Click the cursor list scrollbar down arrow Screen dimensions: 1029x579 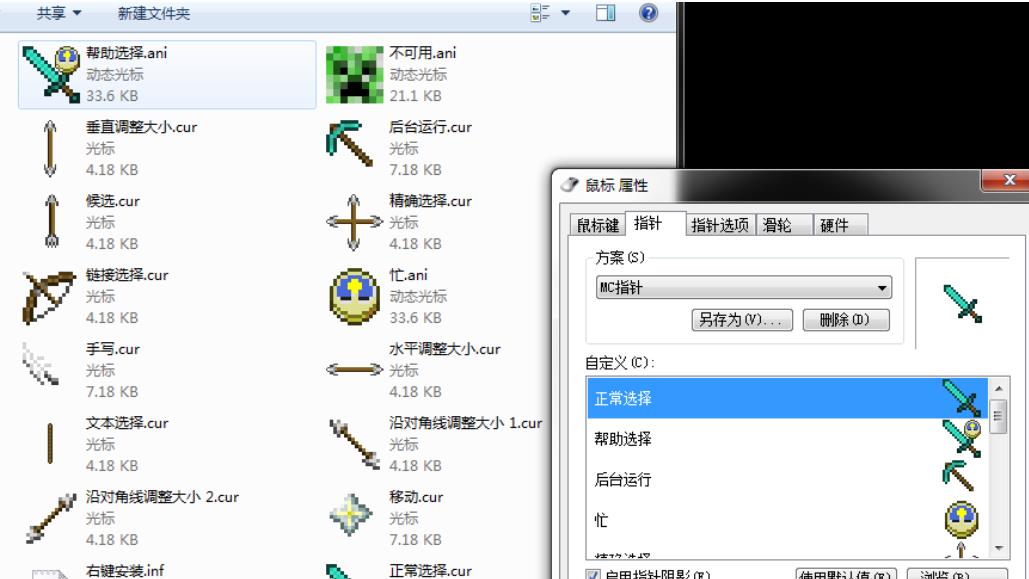click(x=999, y=548)
